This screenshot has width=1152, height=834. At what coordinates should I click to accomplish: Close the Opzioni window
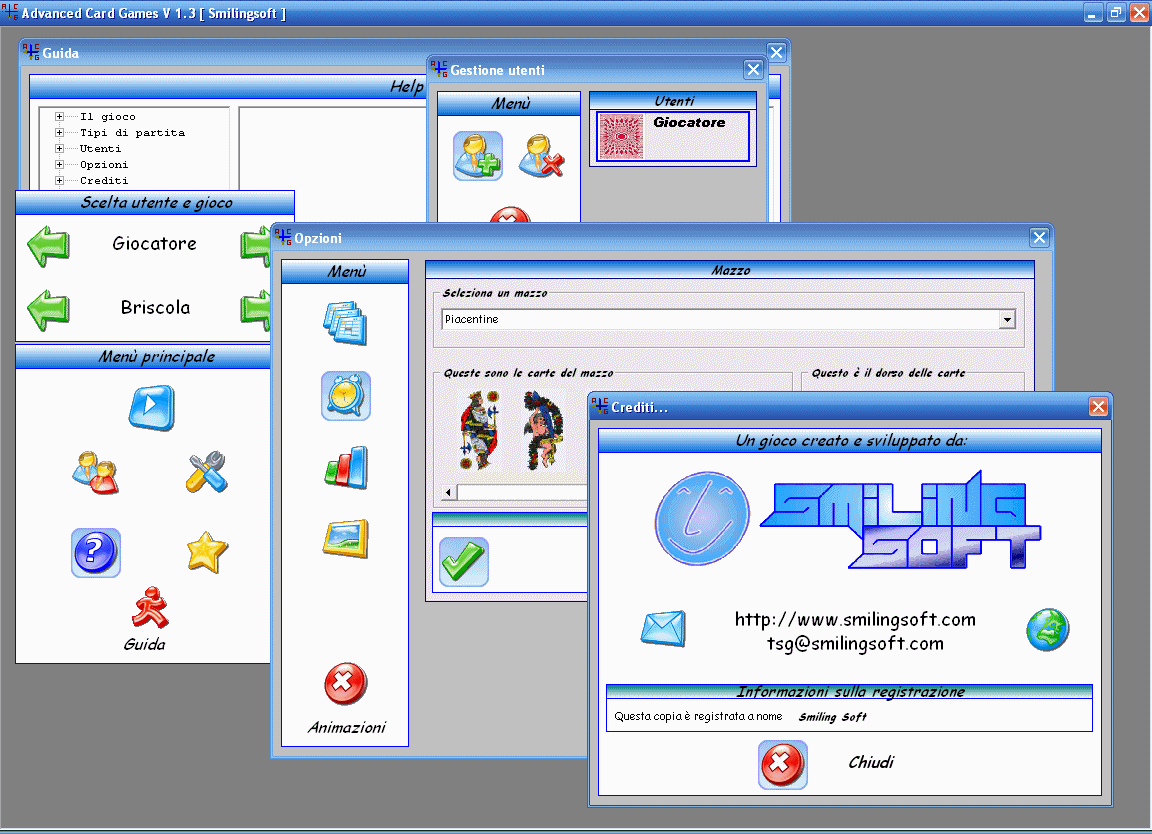click(1039, 238)
